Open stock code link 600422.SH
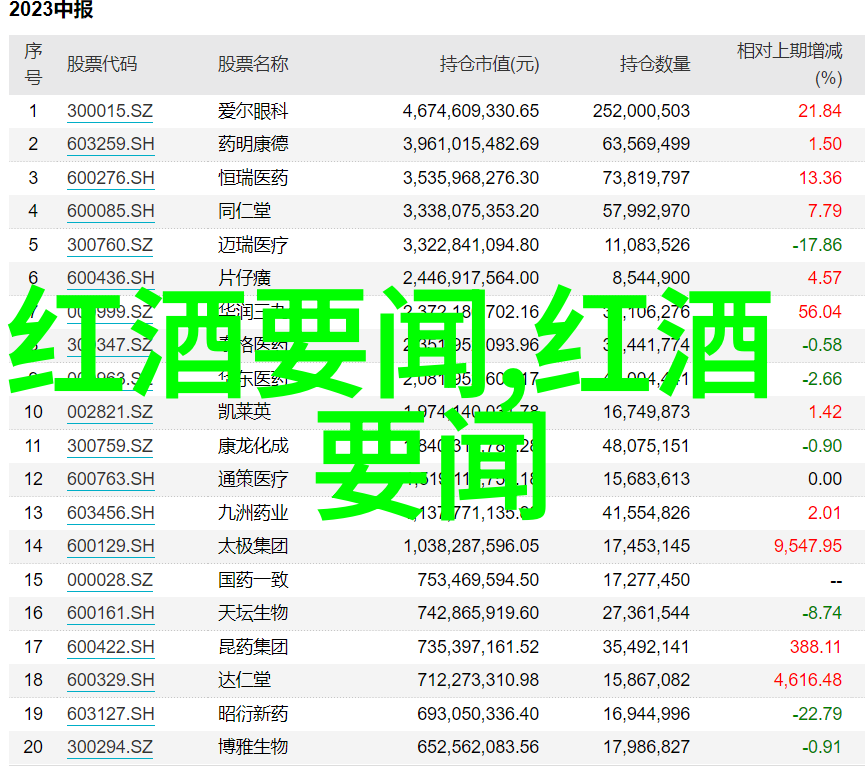 click(110, 647)
